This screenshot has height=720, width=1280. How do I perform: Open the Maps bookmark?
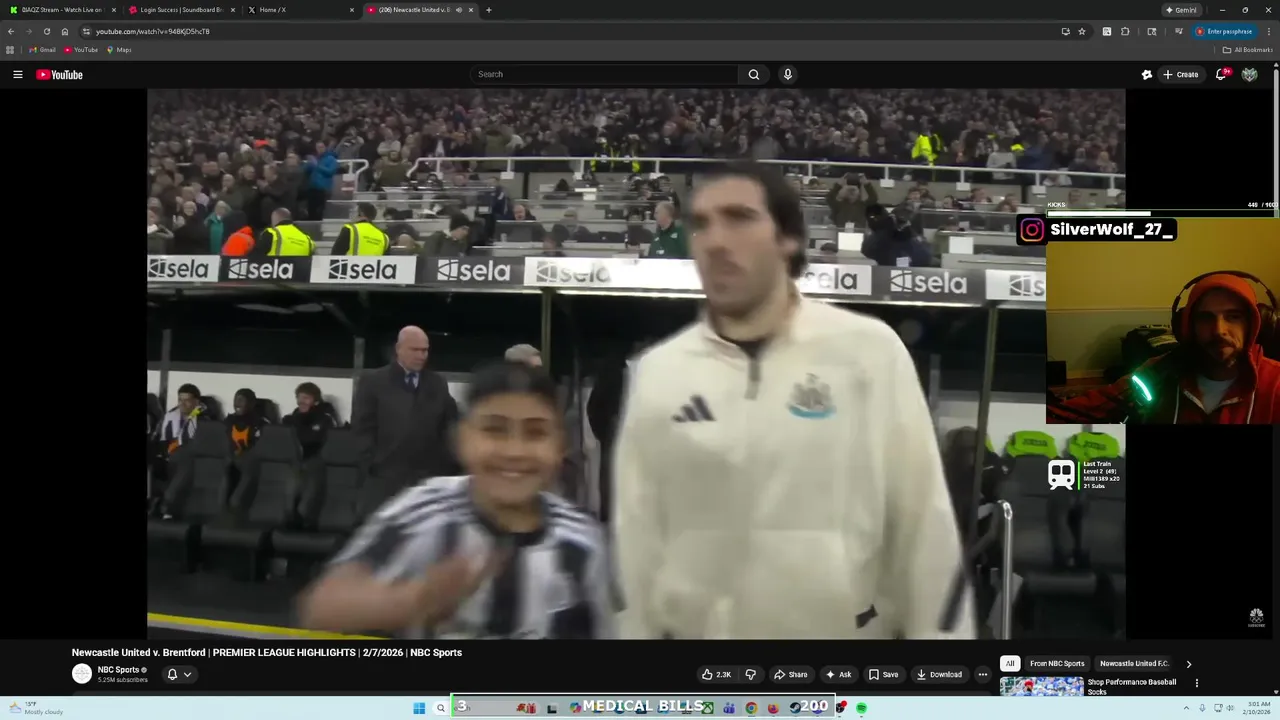tap(118, 50)
